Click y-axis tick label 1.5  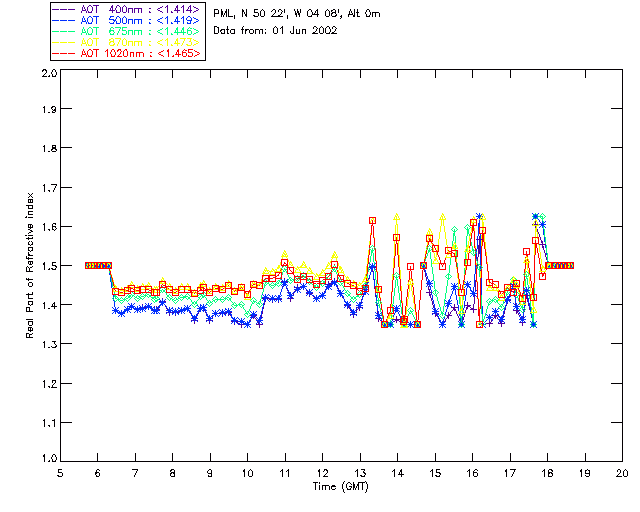pos(49,266)
